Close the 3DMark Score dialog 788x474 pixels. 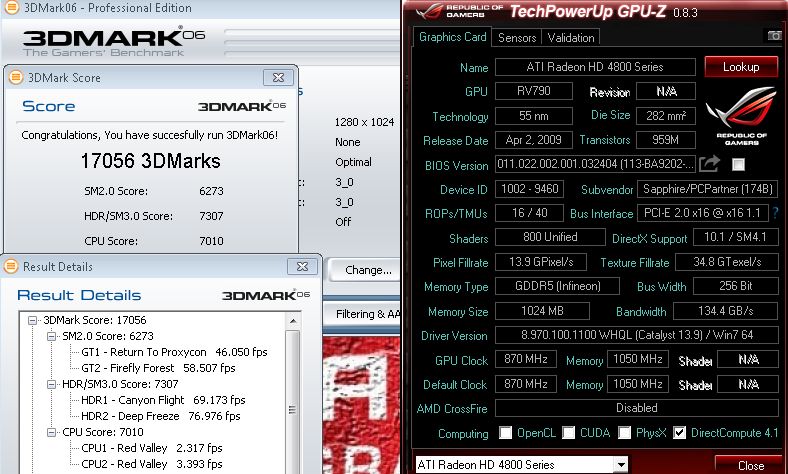[278, 77]
